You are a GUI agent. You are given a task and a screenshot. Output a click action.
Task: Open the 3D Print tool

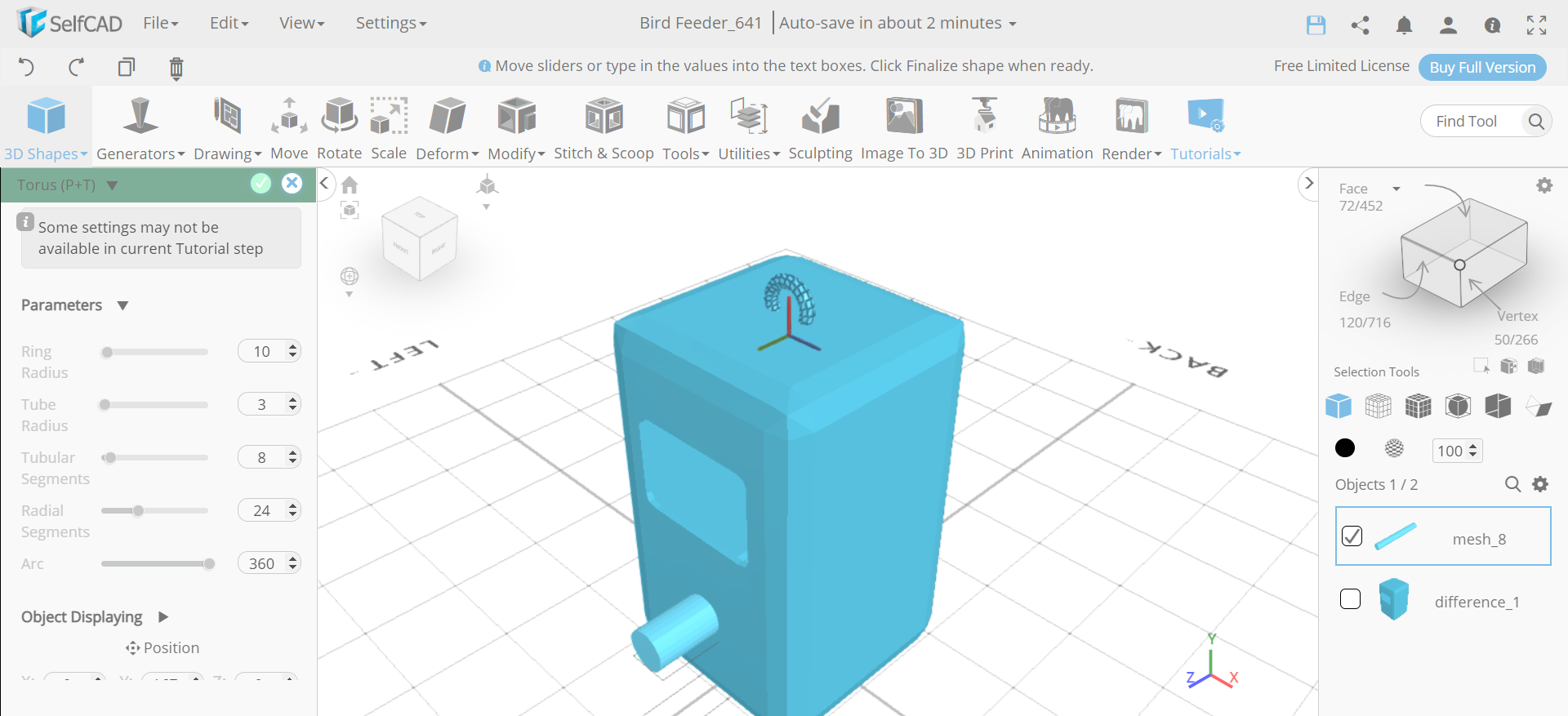click(984, 129)
